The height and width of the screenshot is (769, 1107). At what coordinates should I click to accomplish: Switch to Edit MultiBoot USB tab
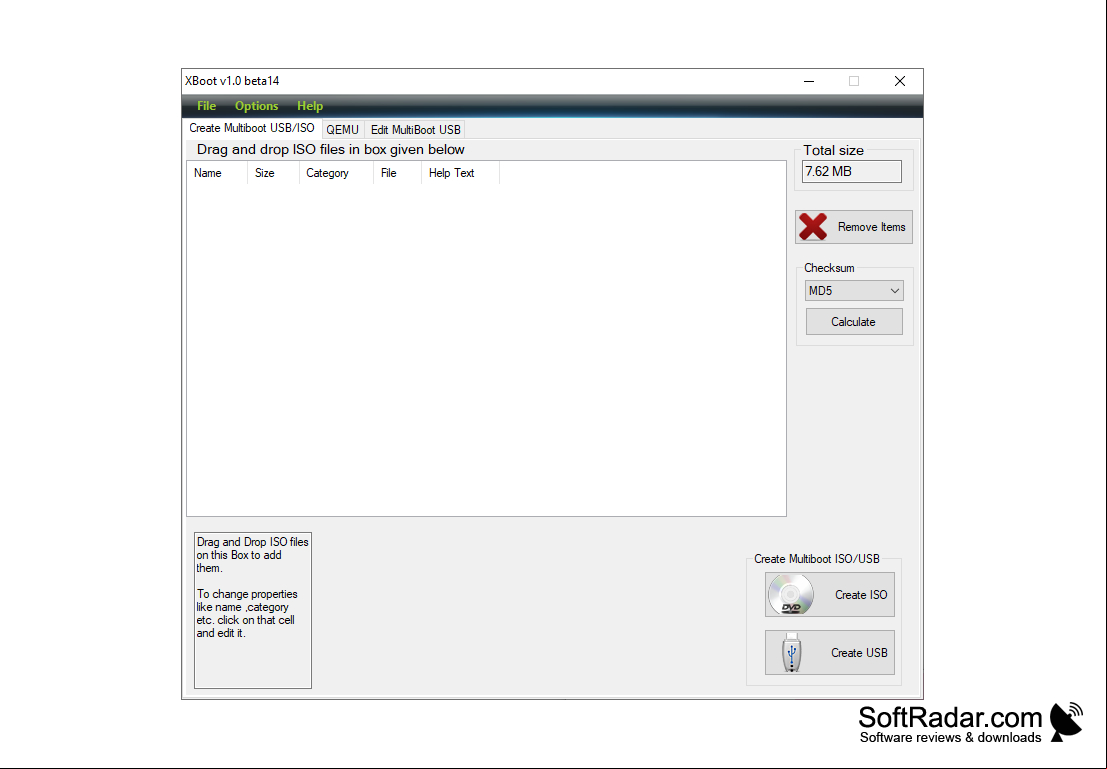pyautogui.click(x=415, y=130)
